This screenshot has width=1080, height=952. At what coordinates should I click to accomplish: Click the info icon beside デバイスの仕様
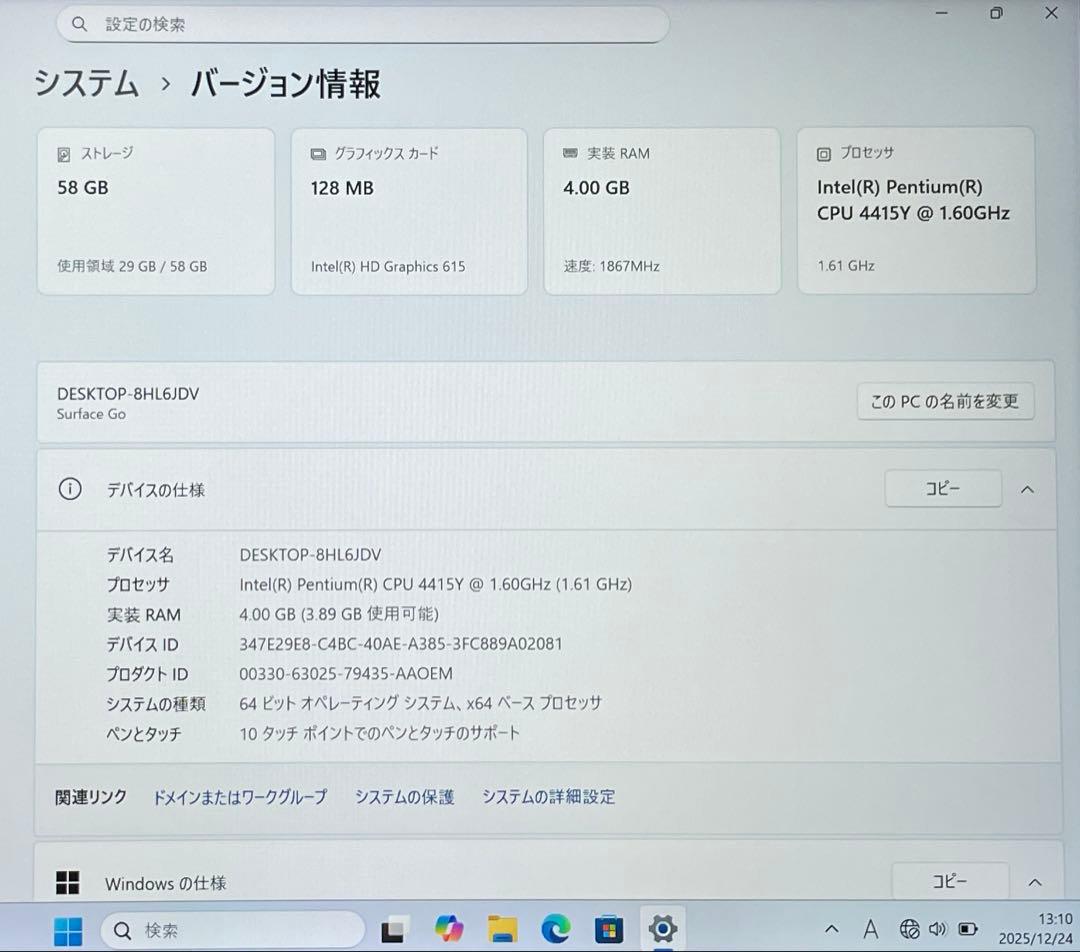(x=69, y=489)
